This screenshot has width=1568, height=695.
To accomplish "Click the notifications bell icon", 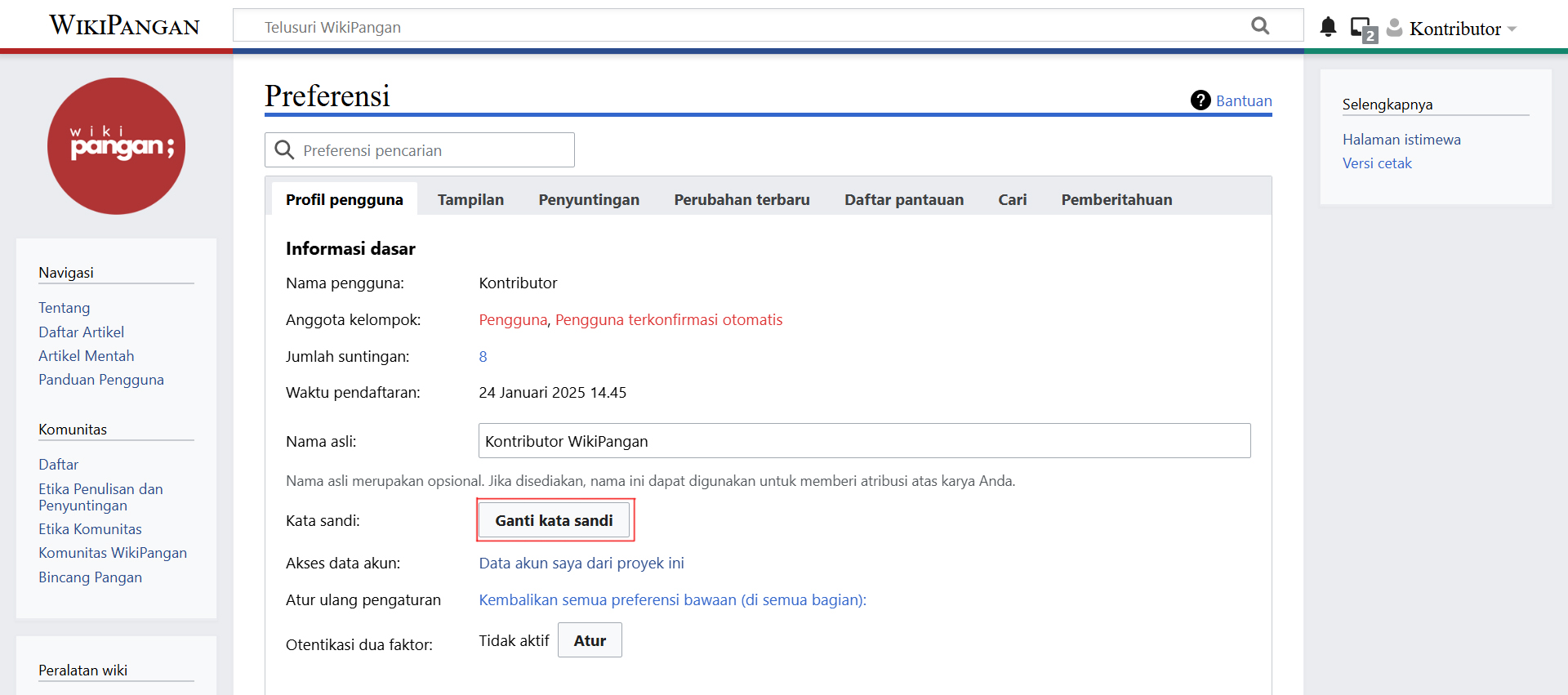I will coord(1328,27).
